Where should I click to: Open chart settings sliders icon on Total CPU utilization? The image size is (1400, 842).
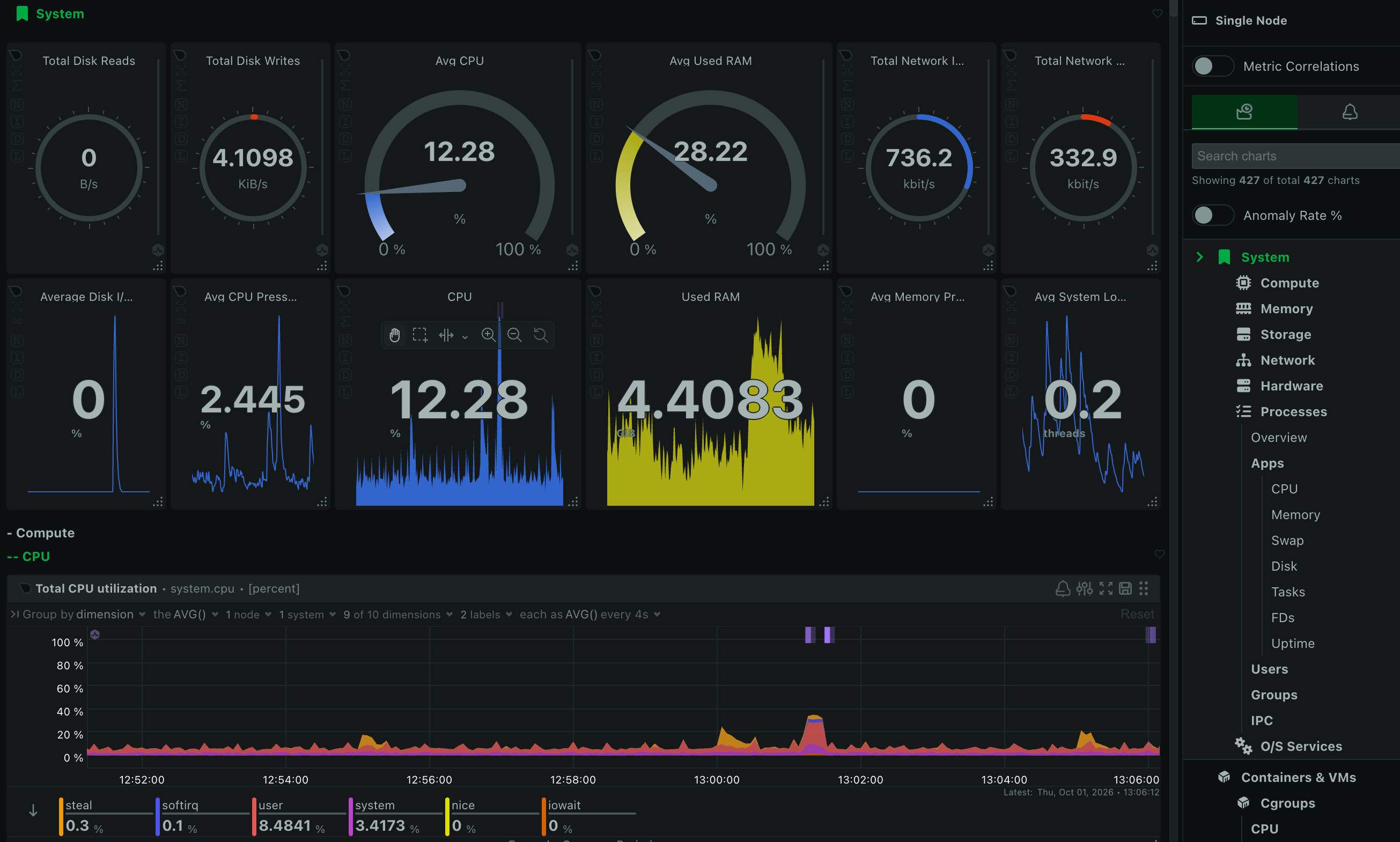point(1085,588)
